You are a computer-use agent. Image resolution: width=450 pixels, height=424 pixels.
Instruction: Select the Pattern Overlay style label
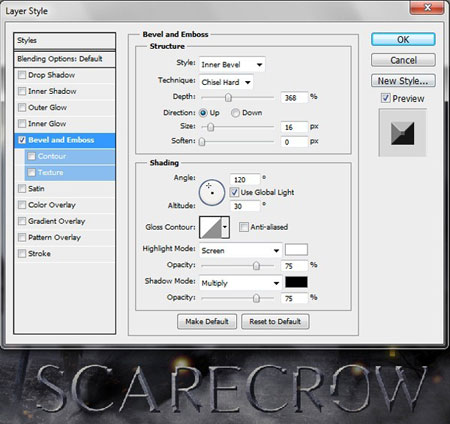click(x=55, y=238)
